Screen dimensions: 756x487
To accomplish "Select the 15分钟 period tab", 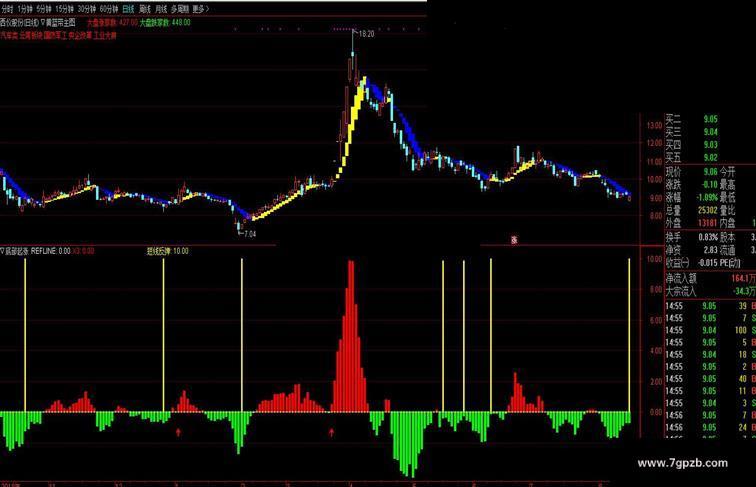I will (64, 9).
